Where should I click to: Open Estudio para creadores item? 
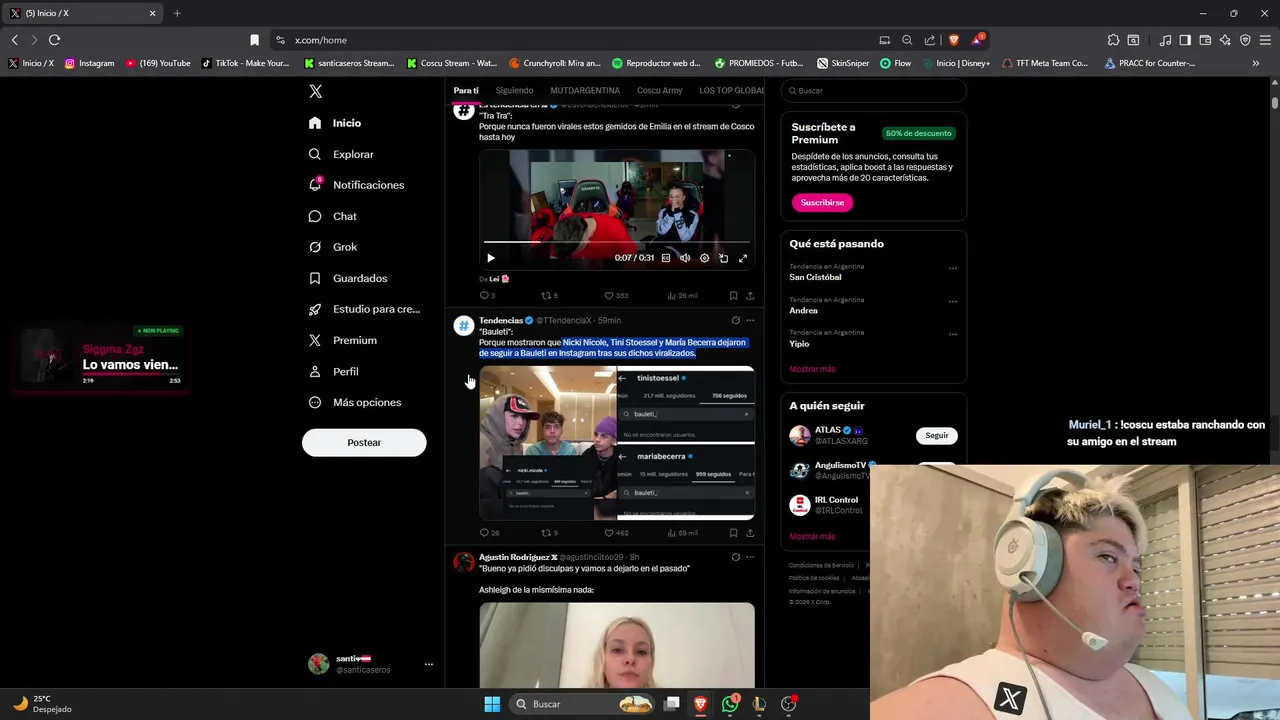pos(364,309)
